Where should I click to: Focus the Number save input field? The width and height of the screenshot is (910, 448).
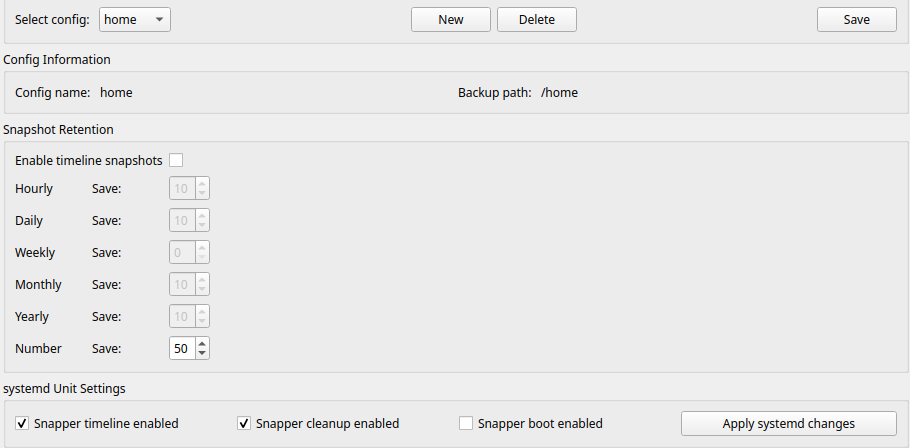click(182, 348)
